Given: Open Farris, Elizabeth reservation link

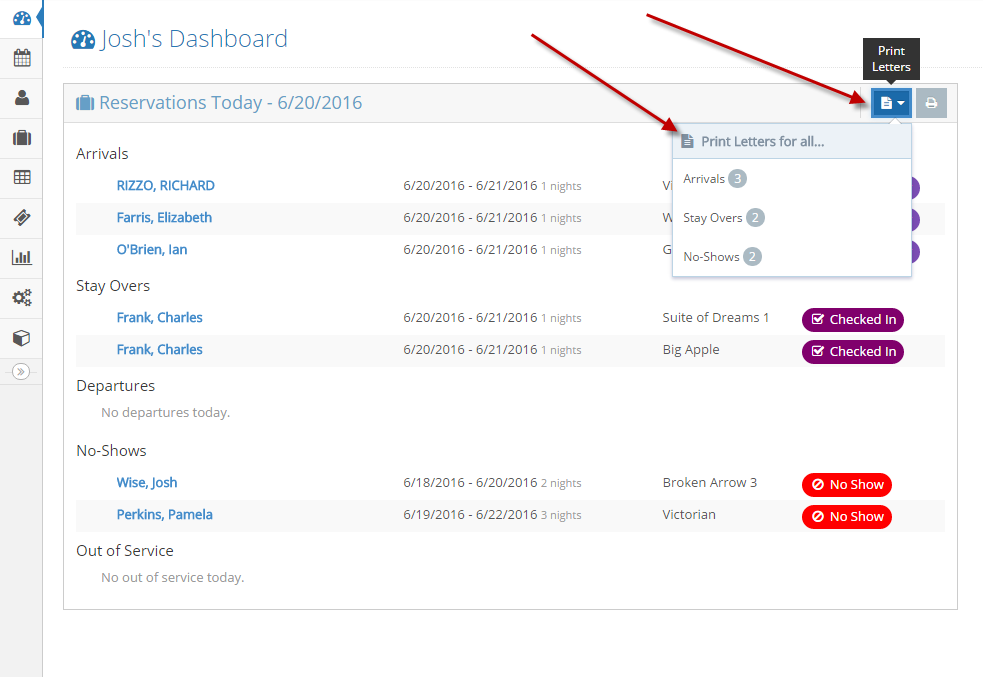Looking at the screenshot, I should [x=164, y=218].
